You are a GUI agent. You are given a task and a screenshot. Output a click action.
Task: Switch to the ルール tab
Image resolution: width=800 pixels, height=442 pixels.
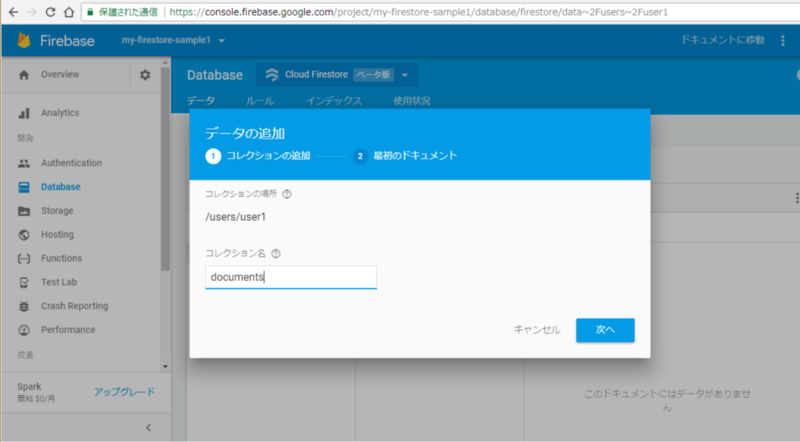coord(260,101)
